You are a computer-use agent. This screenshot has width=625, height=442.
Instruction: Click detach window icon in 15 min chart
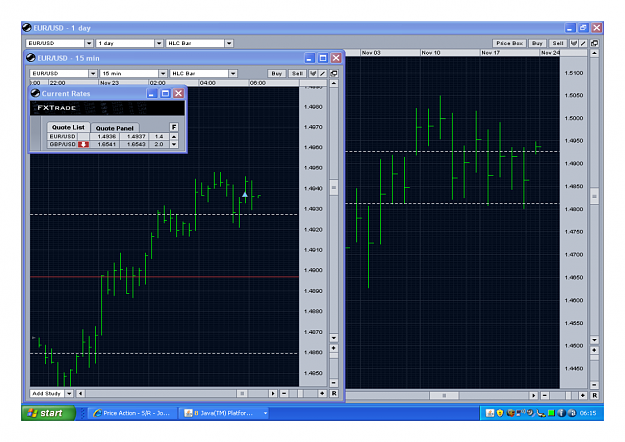(x=334, y=73)
